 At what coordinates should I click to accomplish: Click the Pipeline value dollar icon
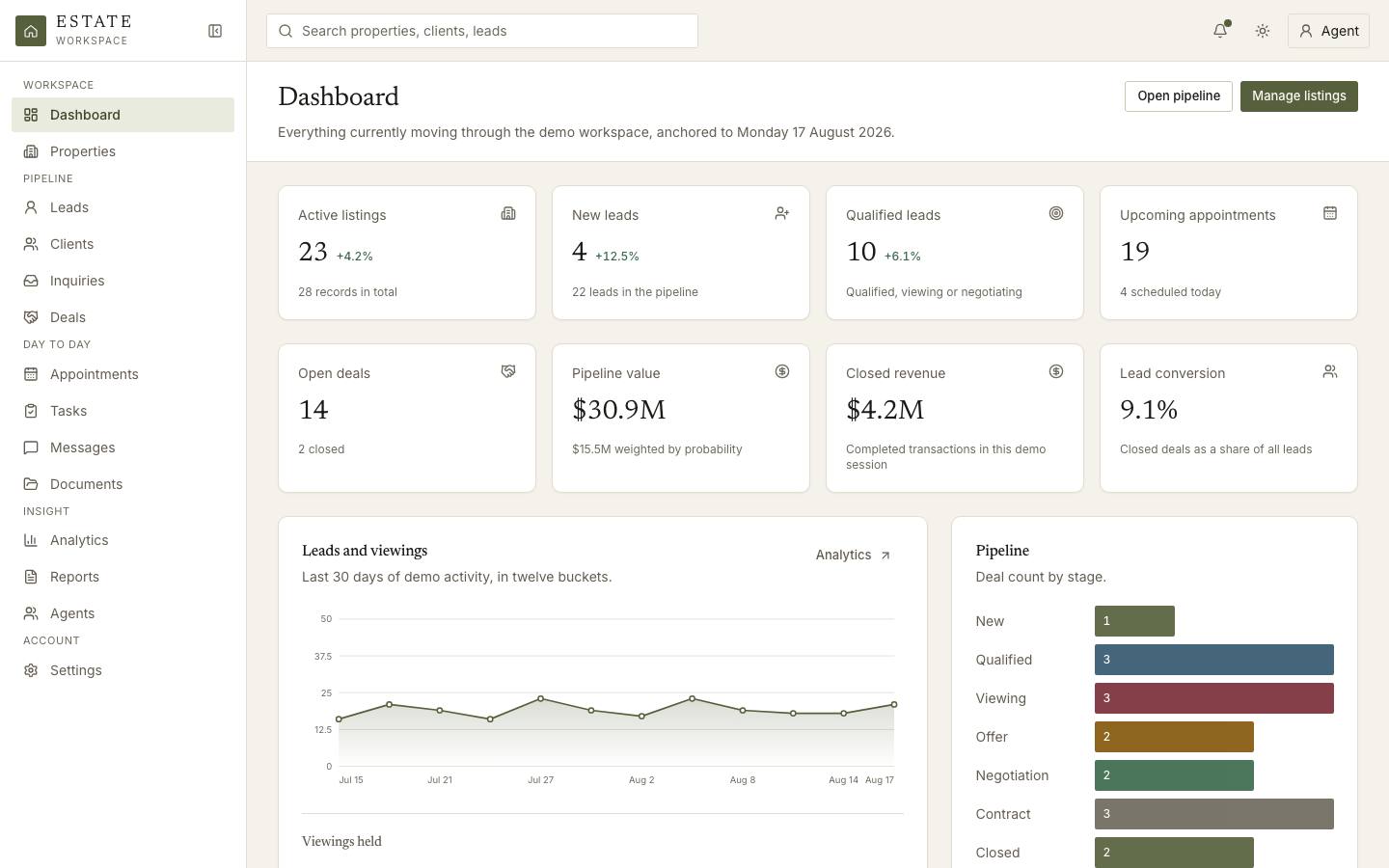tap(782, 371)
